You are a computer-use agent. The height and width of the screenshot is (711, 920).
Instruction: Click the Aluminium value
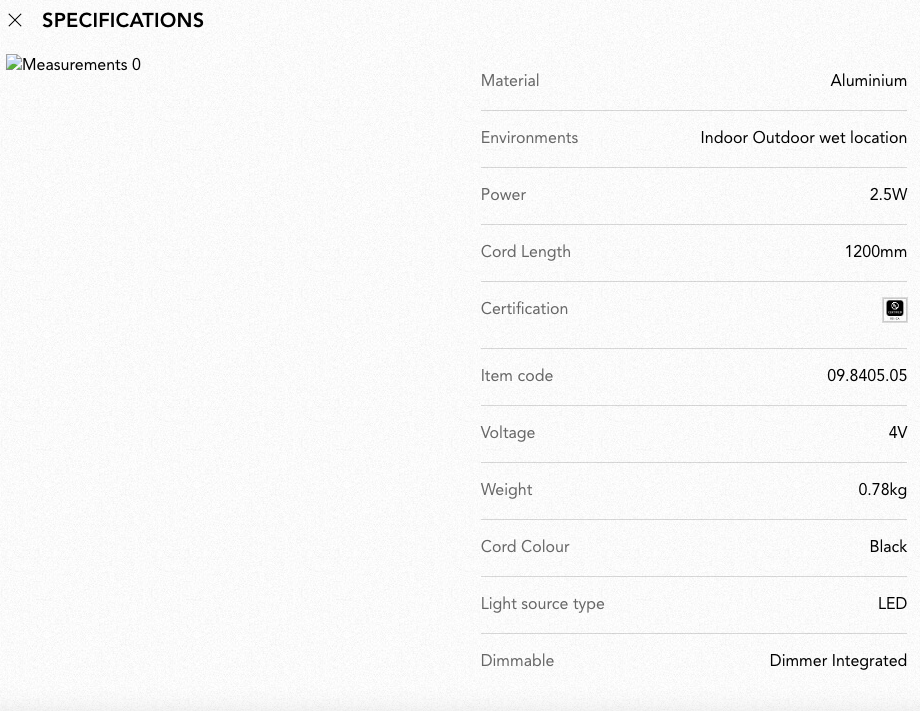click(868, 80)
